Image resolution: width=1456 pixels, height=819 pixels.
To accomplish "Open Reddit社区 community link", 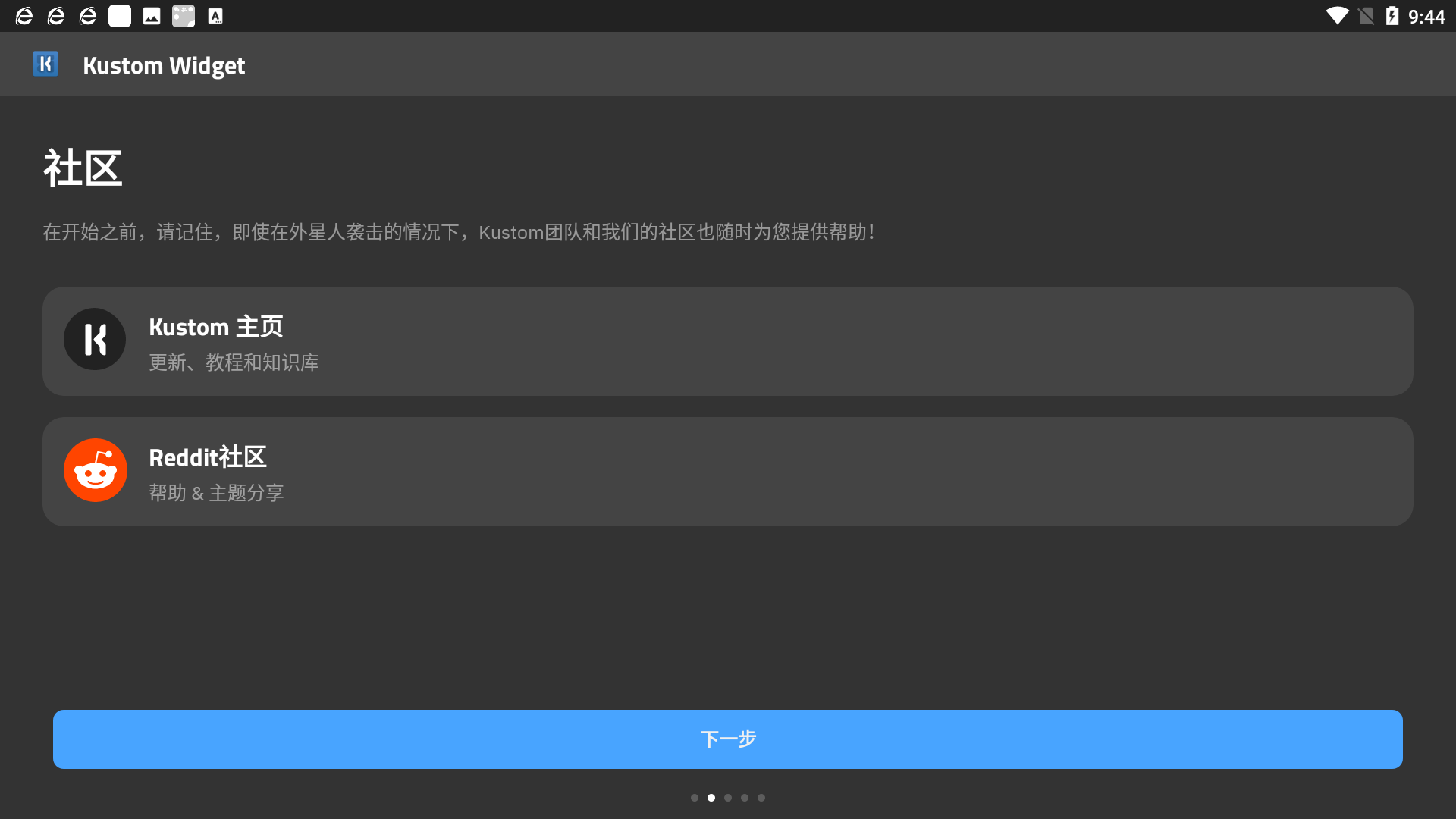I will coord(728,470).
